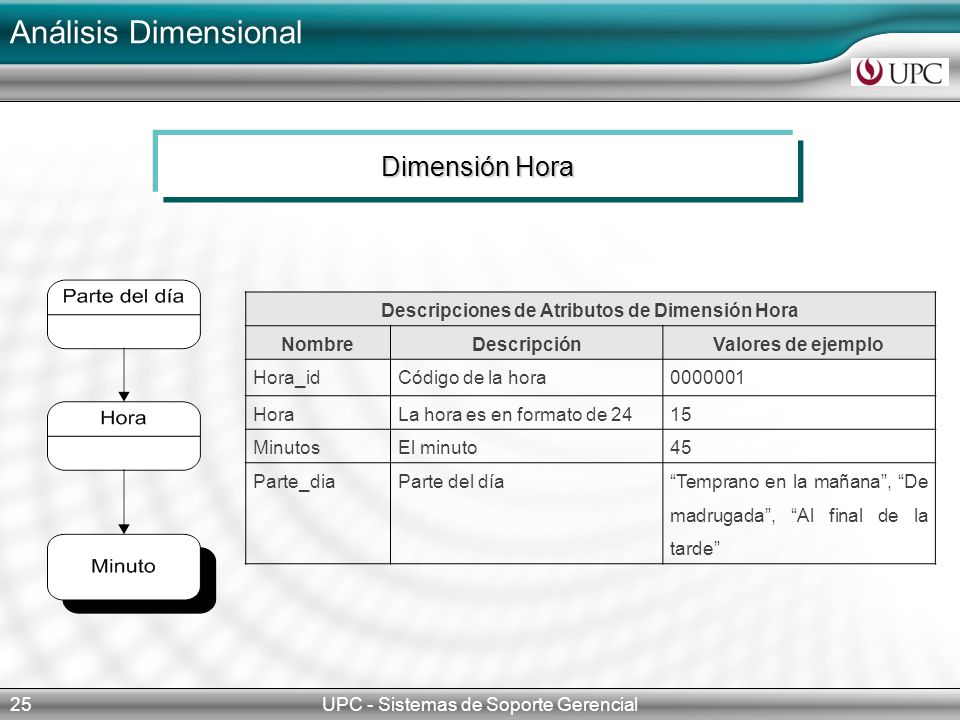Image resolution: width=960 pixels, height=720 pixels.
Task: Select the 'Análisis Dimensional' slide title
Action: pos(156,32)
